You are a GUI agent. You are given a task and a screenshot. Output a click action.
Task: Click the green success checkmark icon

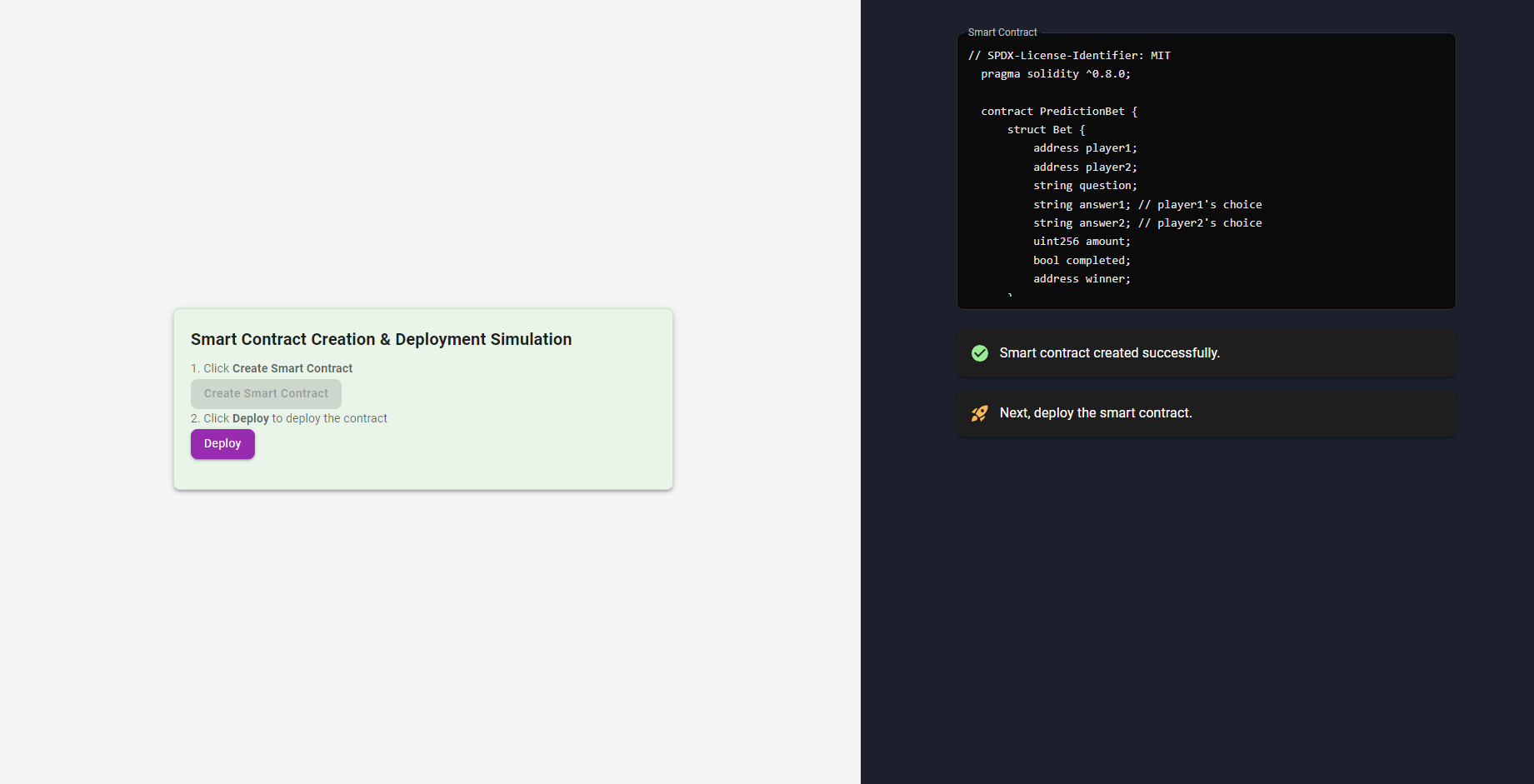(x=980, y=353)
